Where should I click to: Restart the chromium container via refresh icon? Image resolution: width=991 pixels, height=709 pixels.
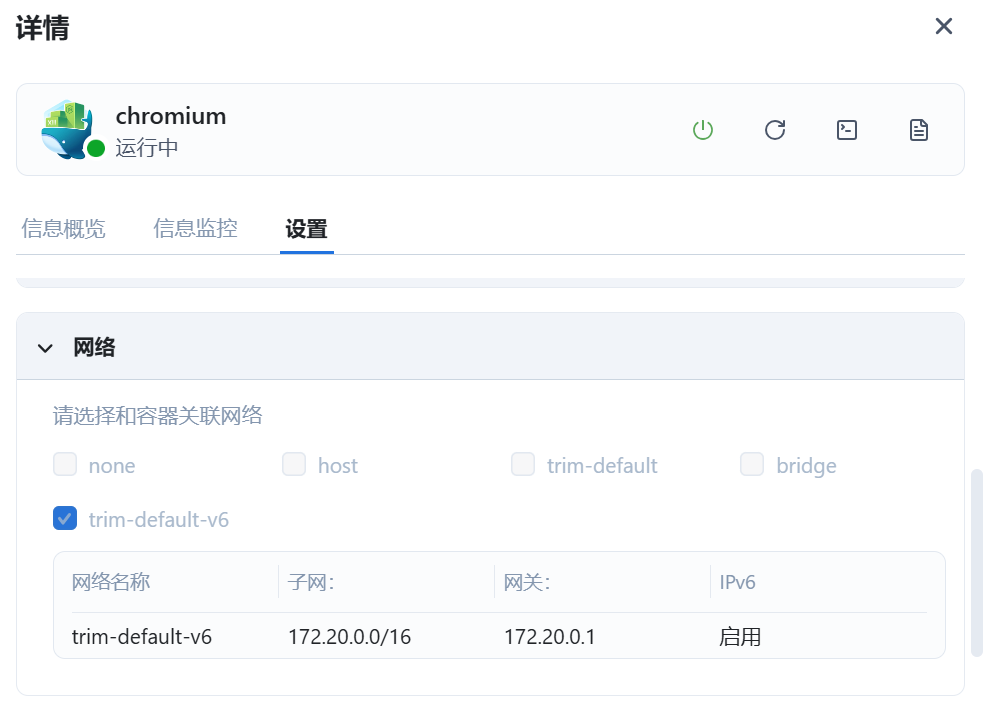[x=775, y=130]
